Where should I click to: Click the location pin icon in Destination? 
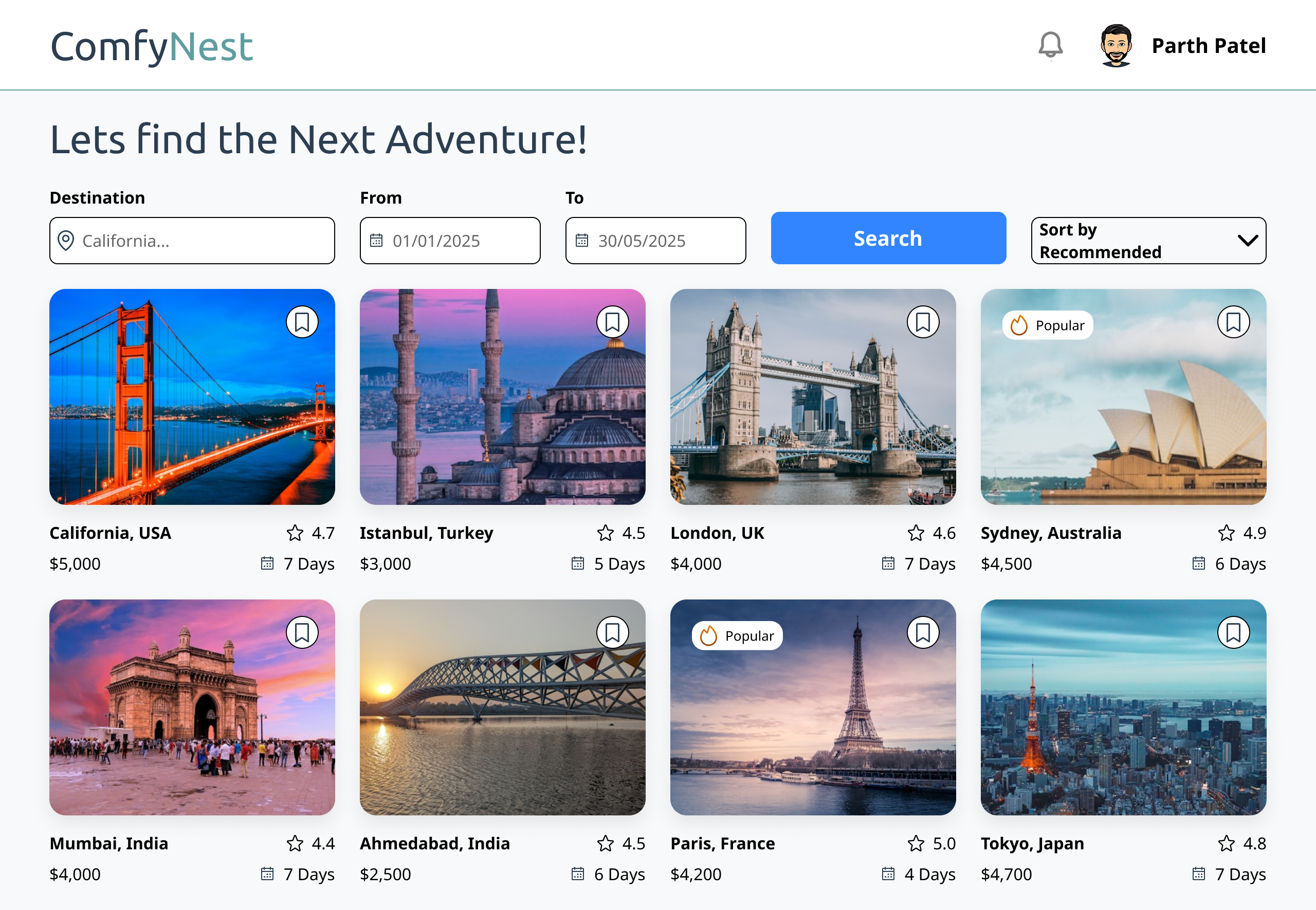66,241
